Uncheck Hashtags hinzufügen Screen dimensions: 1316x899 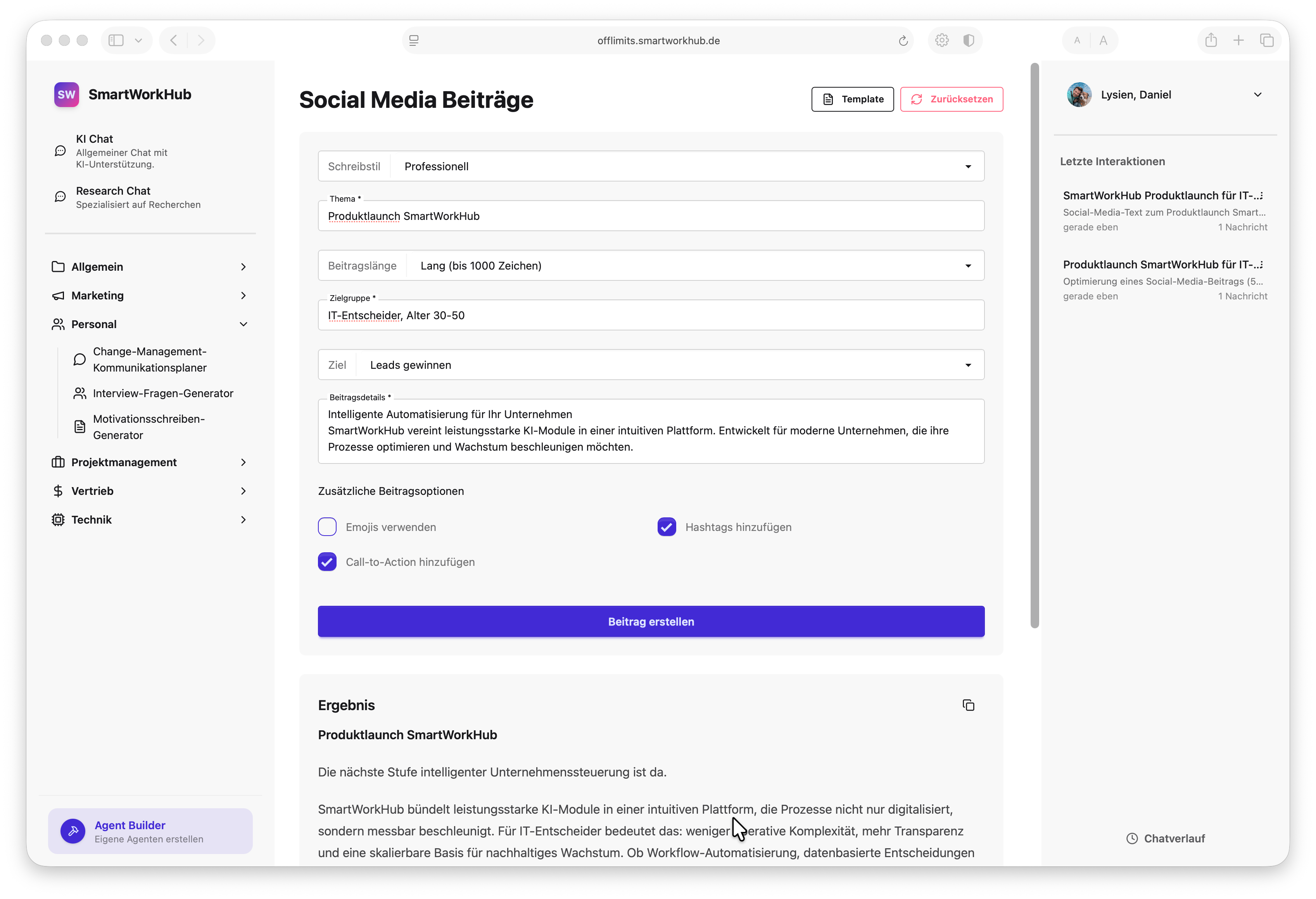coord(667,527)
